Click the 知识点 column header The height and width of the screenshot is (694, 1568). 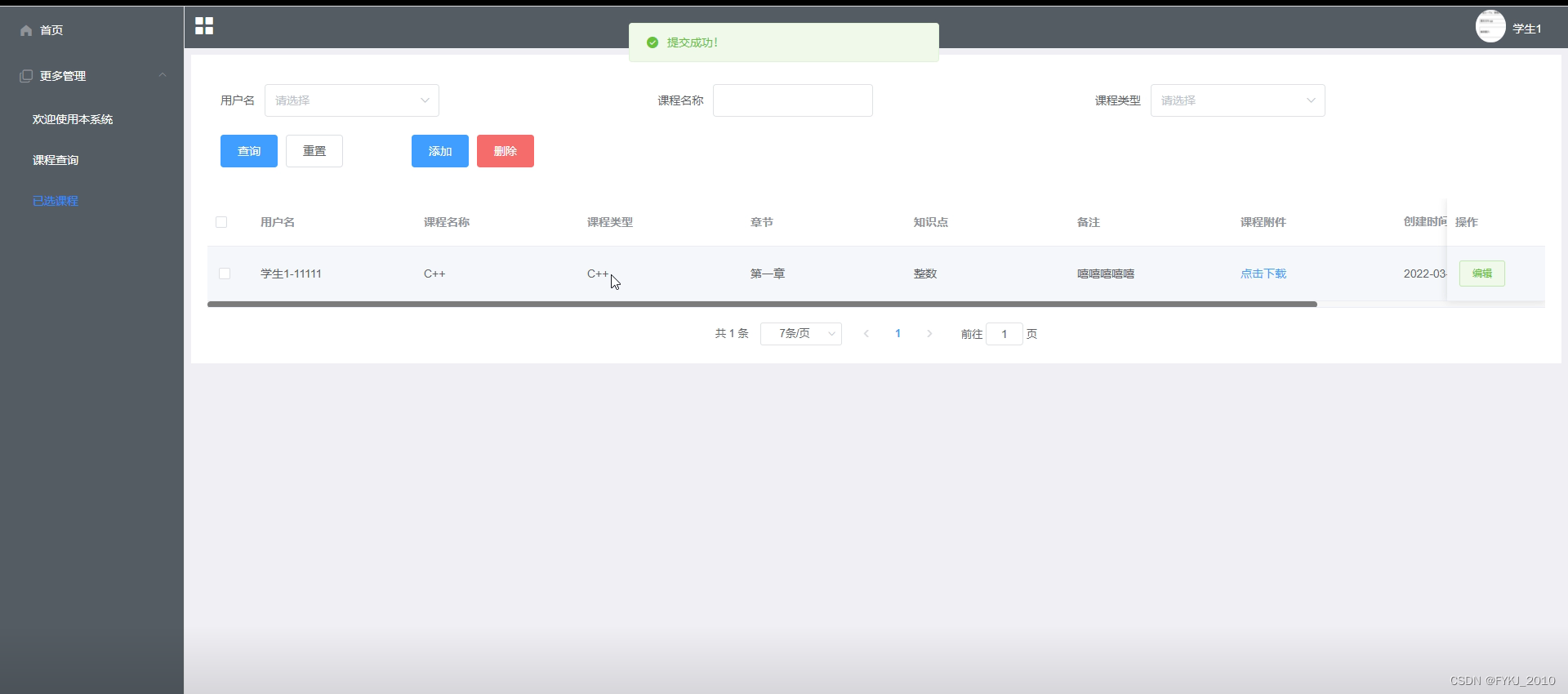pyautogui.click(x=931, y=222)
